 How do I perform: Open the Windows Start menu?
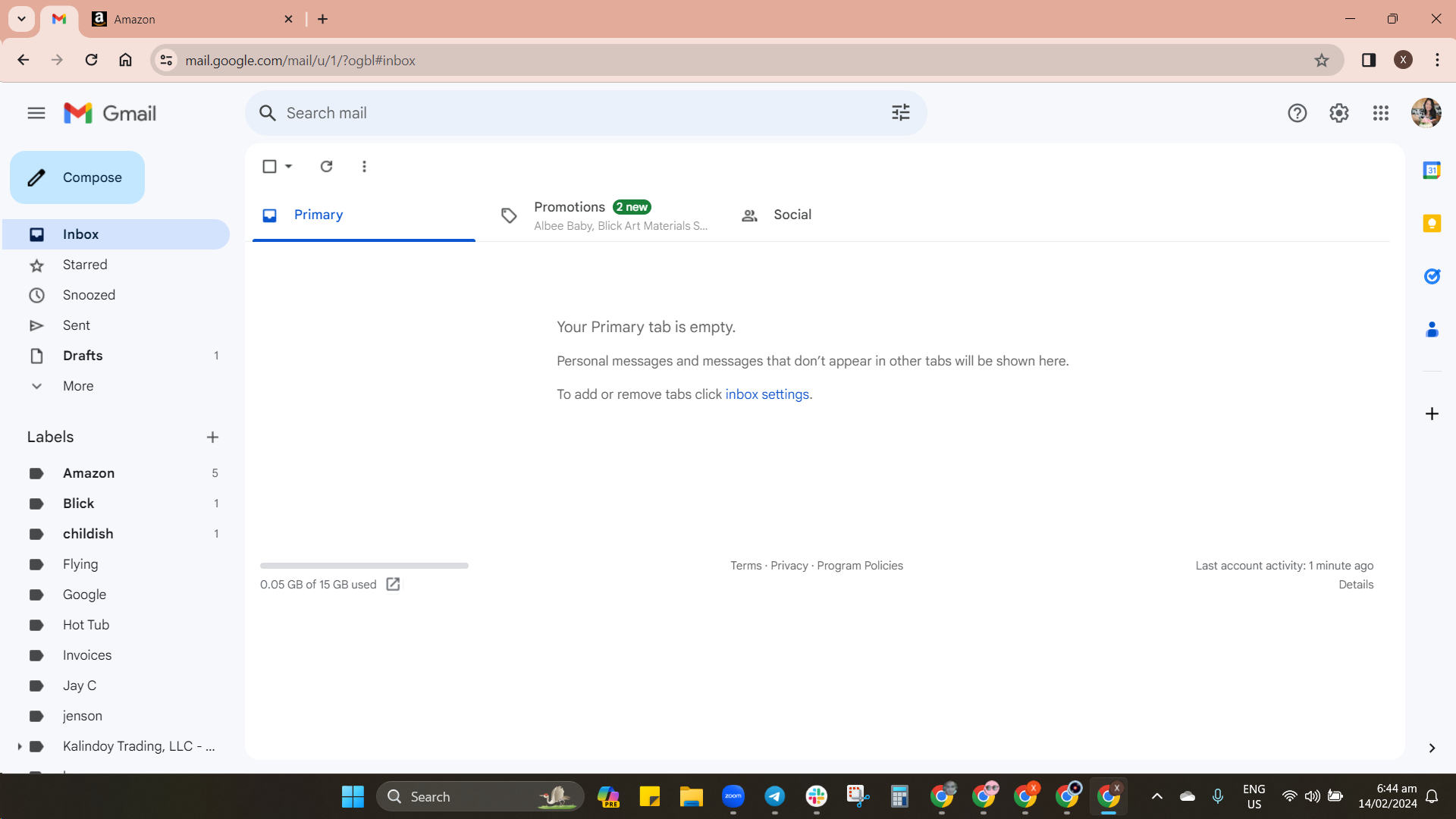click(x=353, y=796)
